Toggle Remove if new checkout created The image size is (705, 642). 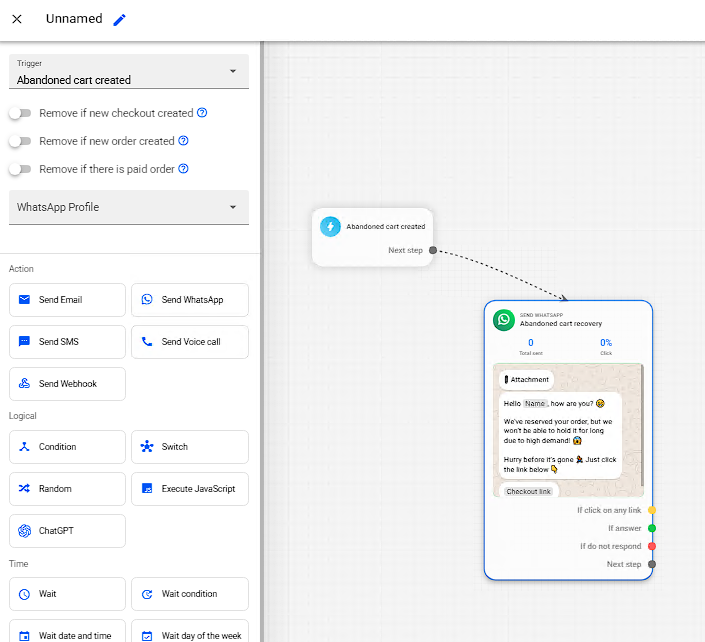coord(19,113)
